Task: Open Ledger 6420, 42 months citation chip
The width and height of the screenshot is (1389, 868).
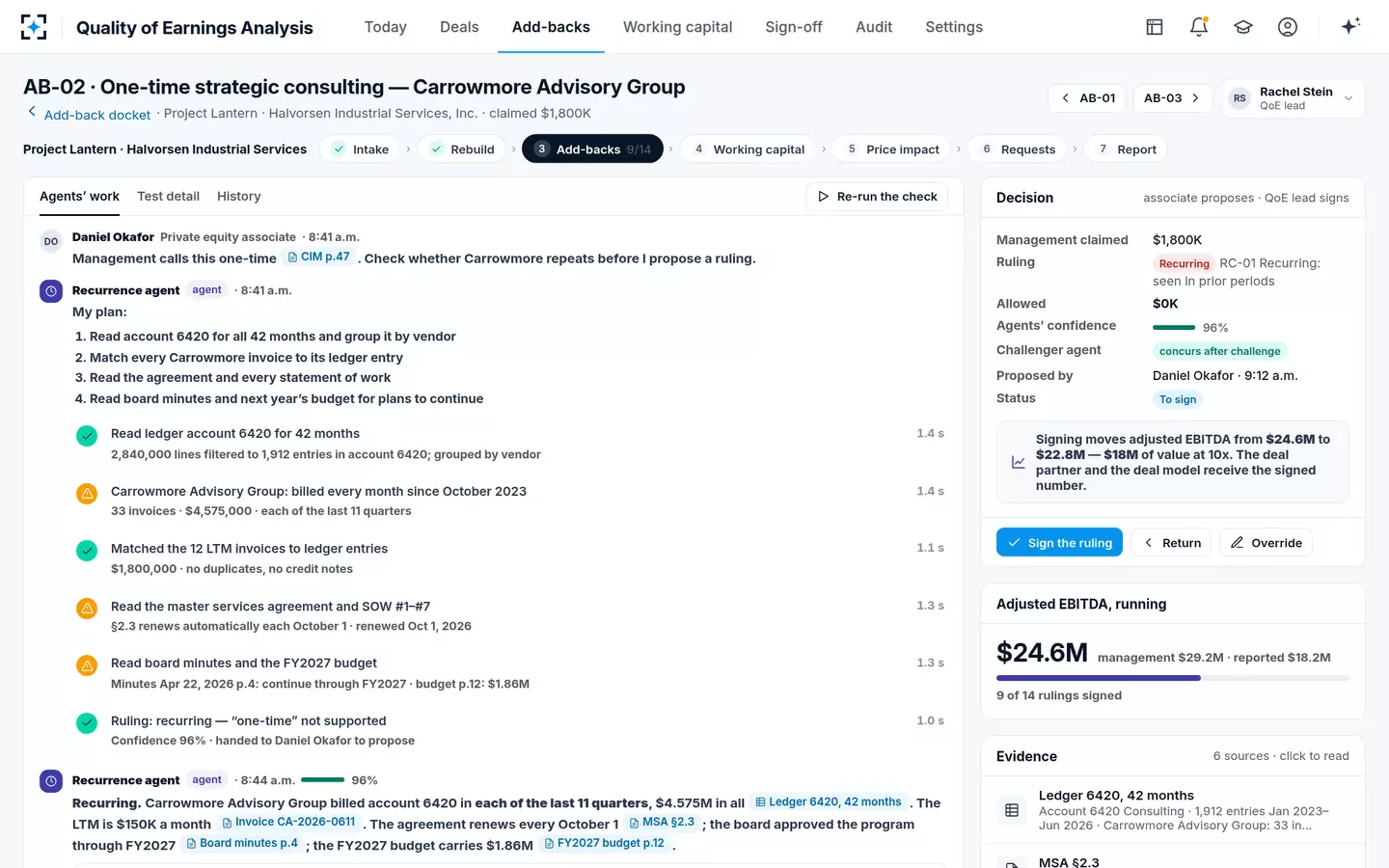Action: (829, 801)
